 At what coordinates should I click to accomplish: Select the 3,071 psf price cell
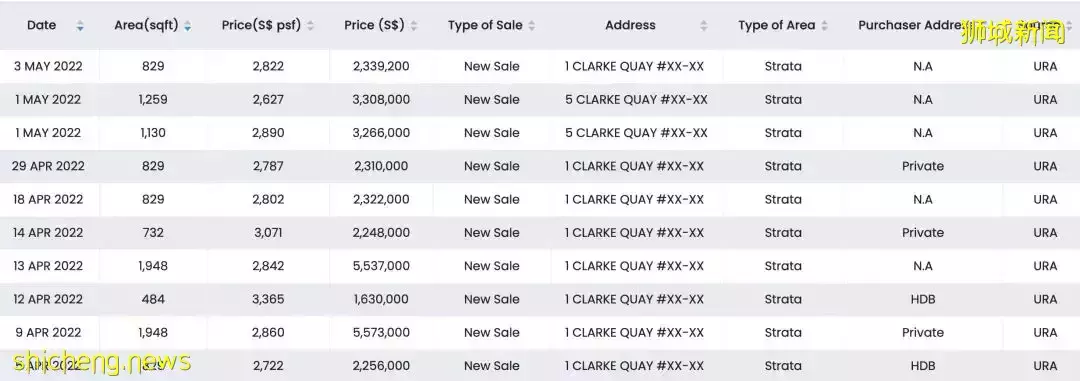(x=268, y=233)
